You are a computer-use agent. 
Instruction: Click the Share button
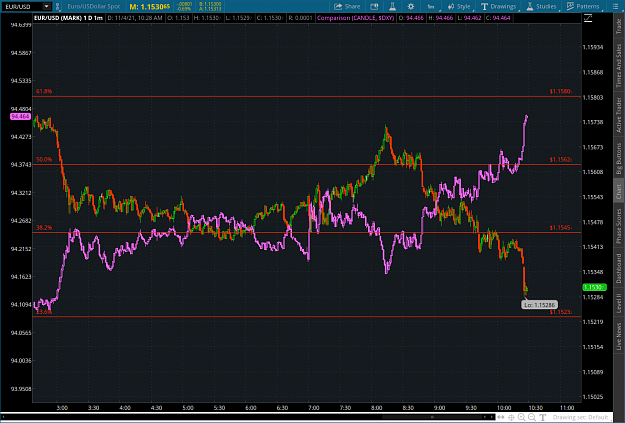tap(347, 6)
